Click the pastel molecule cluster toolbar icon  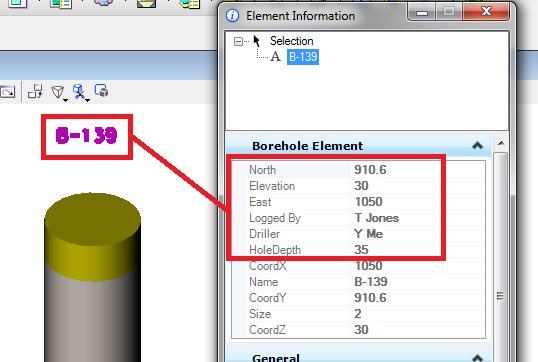point(103,3)
